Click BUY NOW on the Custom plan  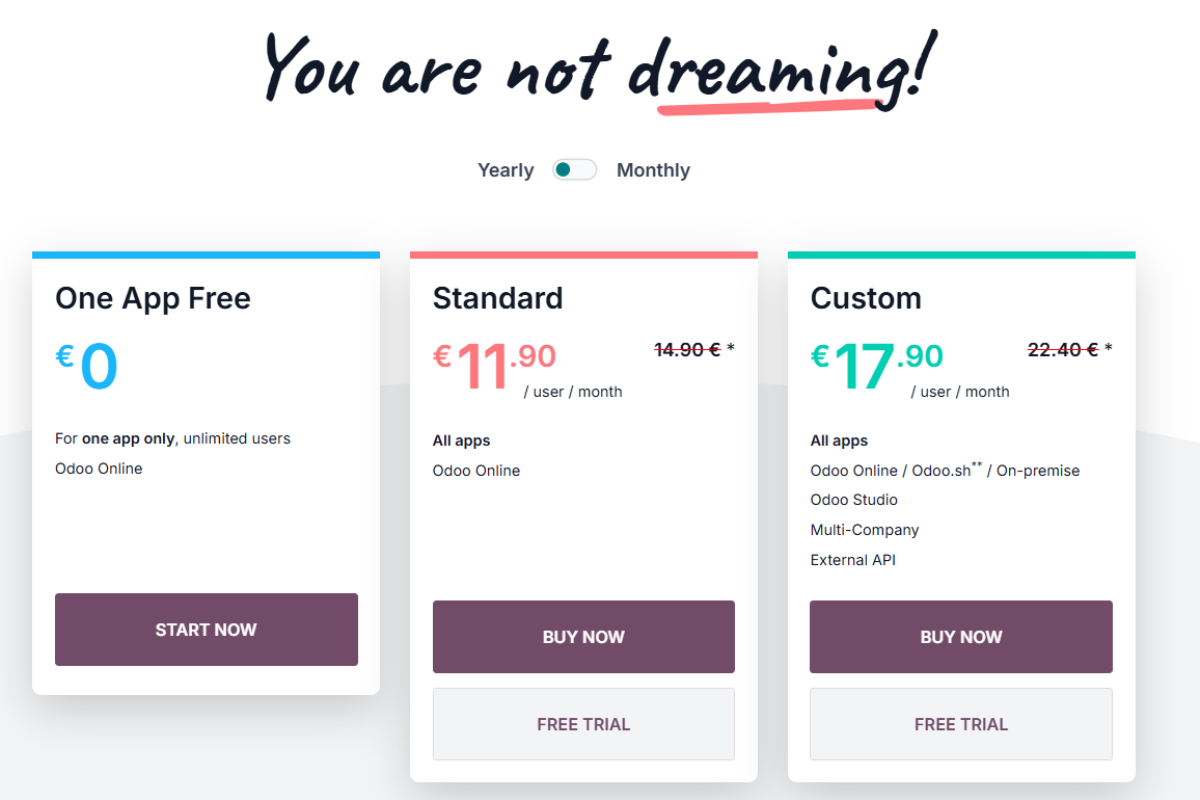coord(960,636)
